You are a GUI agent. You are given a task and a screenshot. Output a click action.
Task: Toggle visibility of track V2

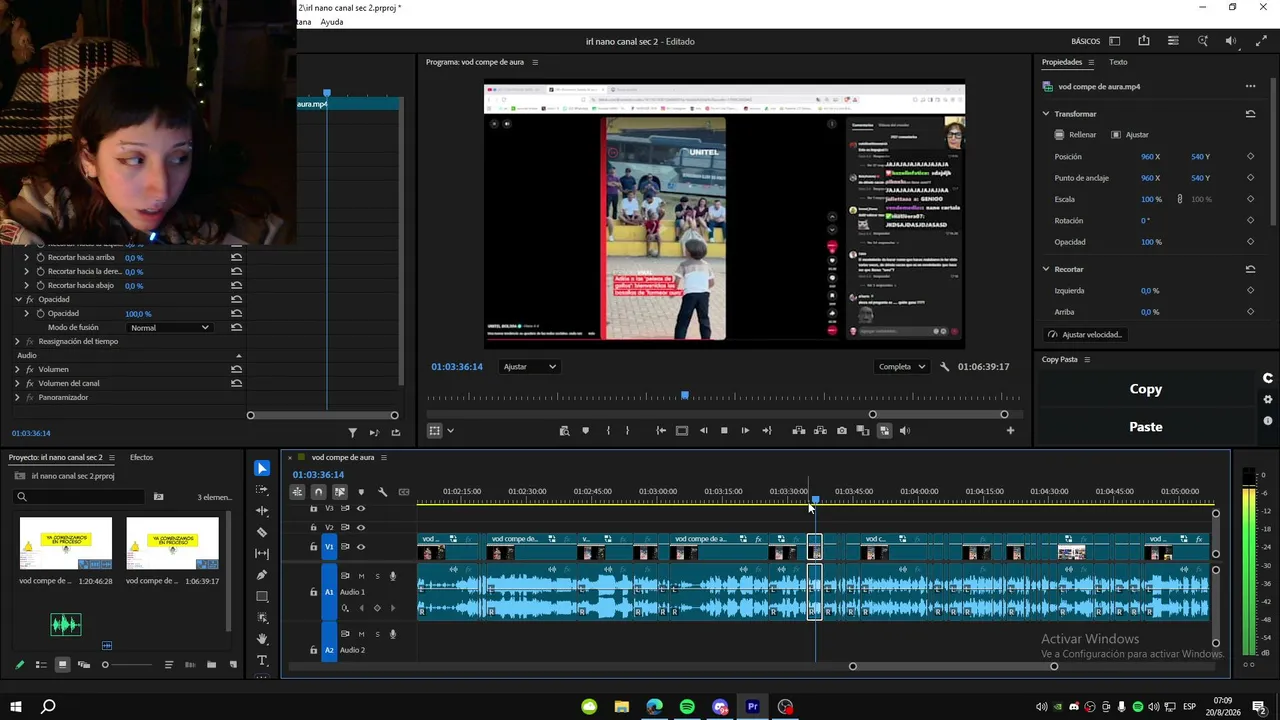pos(361,528)
